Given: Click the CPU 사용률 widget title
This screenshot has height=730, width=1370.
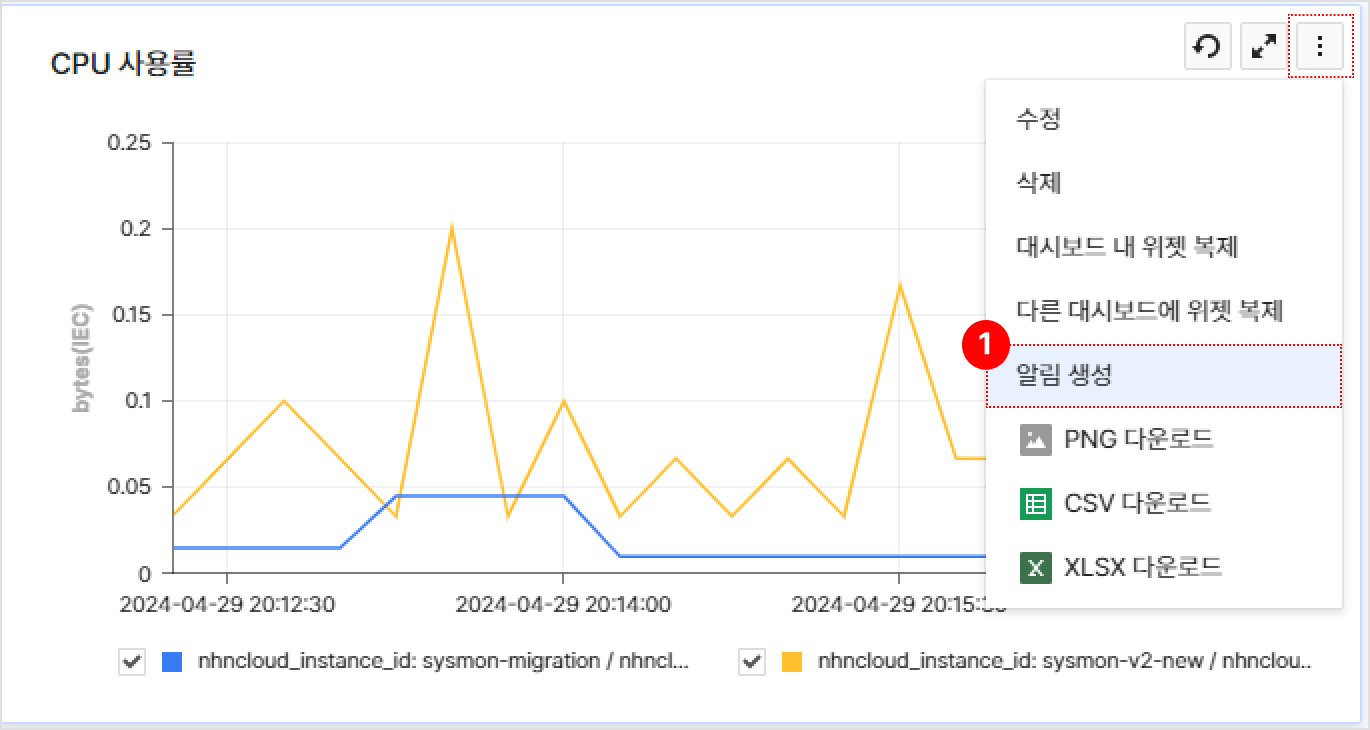Looking at the screenshot, I should 123,64.
